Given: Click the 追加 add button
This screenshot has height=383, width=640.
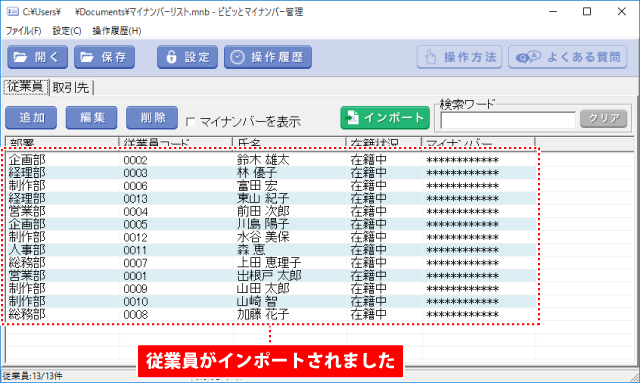Looking at the screenshot, I should tap(31, 118).
